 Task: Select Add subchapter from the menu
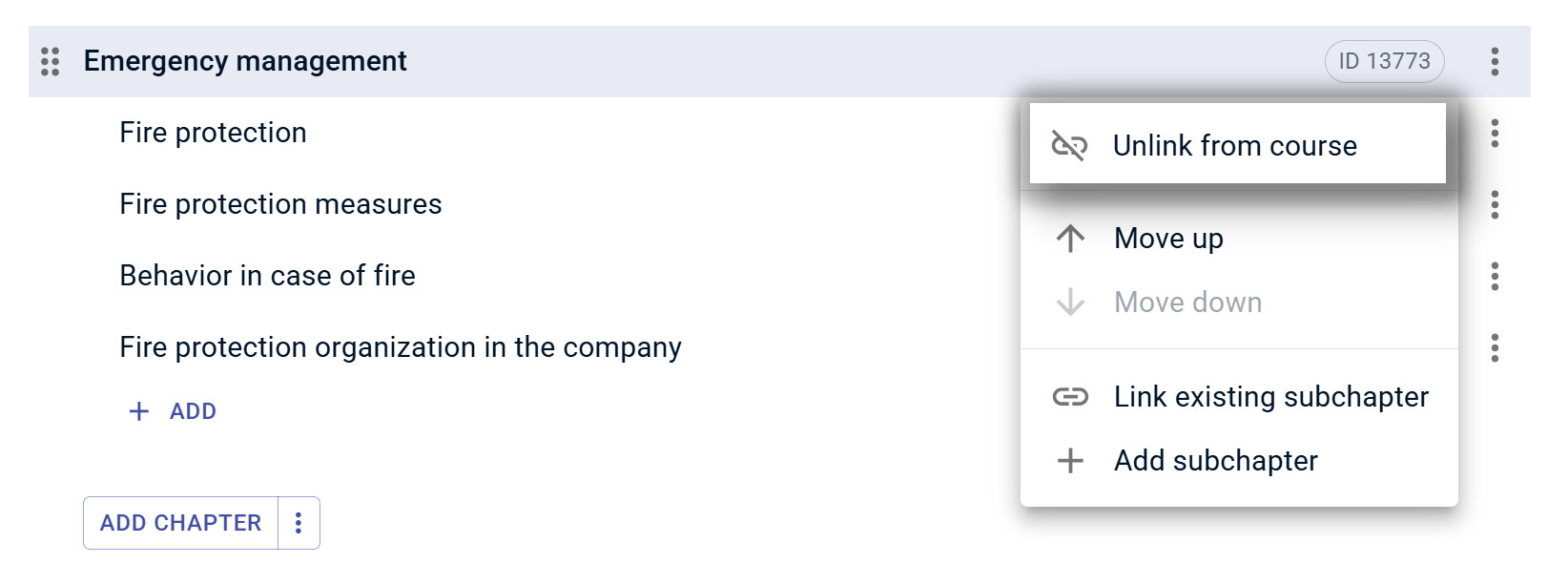[x=1215, y=460]
